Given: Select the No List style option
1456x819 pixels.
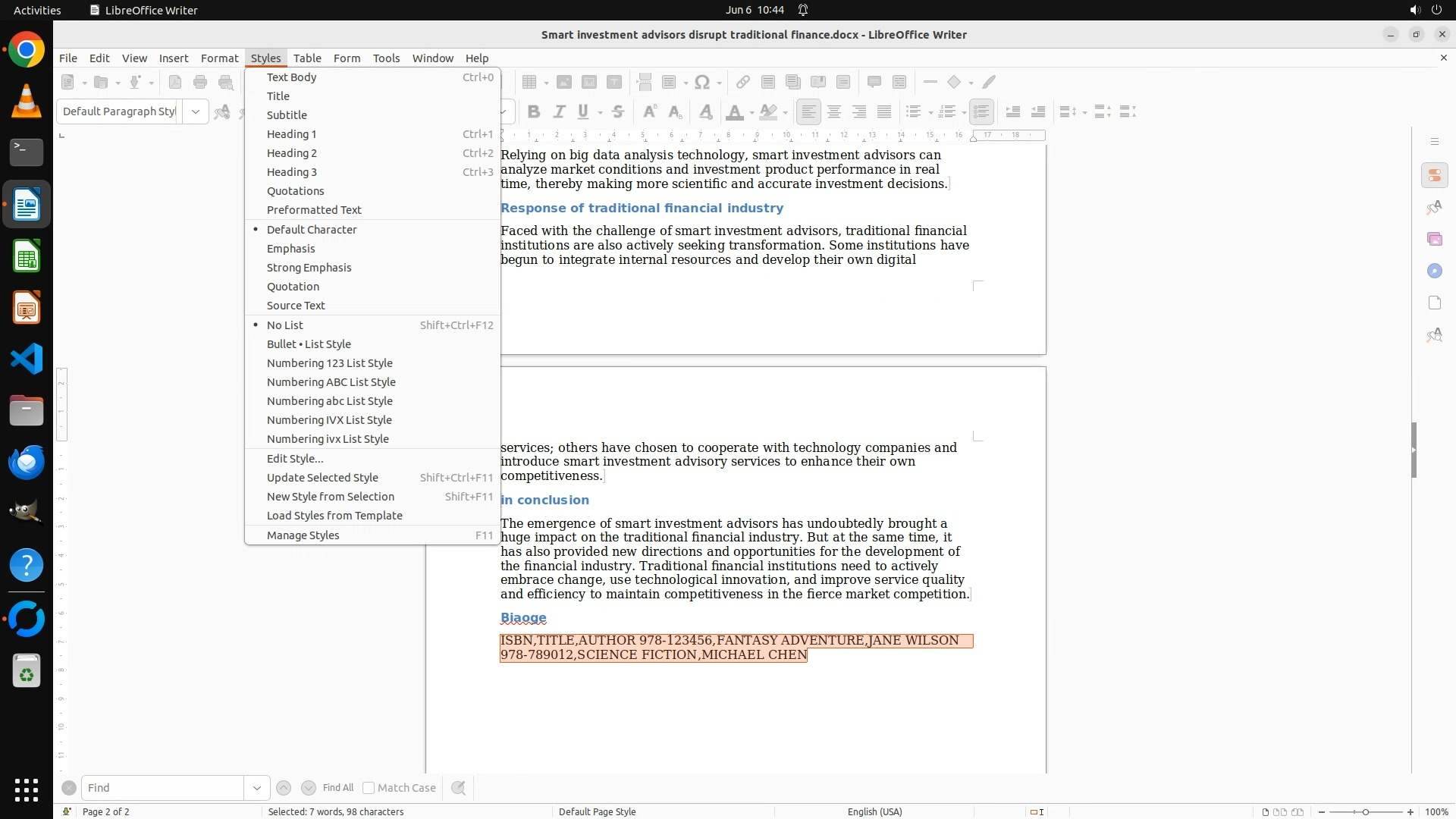Looking at the screenshot, I should click(x=285, y=325).
